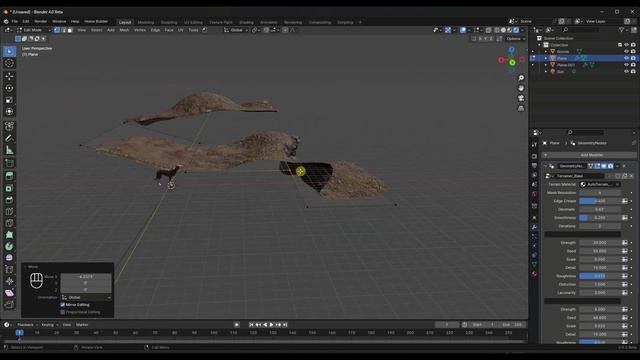Select the Move tool
Image resolution: width=640 pixels, height=360 pixels.
pyautogui.click(x=9, y=76)
